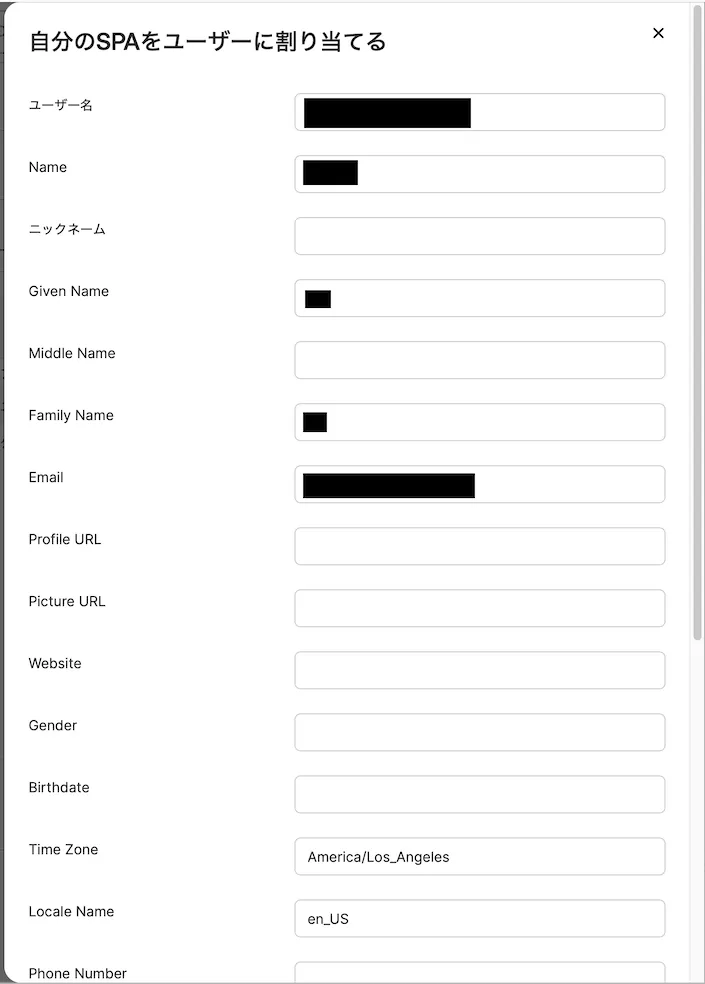Click the Website input field
Viewport: 705px width, 984px height.
tap(480, 670)
